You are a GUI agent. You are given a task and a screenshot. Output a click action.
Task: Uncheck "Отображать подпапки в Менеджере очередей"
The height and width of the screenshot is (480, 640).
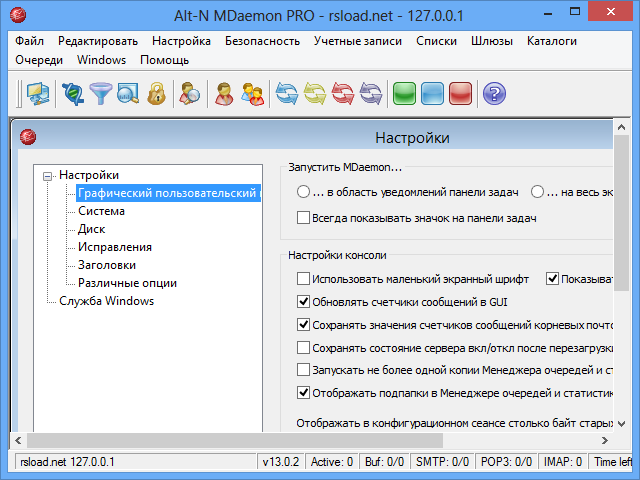[x=303, y=393]
